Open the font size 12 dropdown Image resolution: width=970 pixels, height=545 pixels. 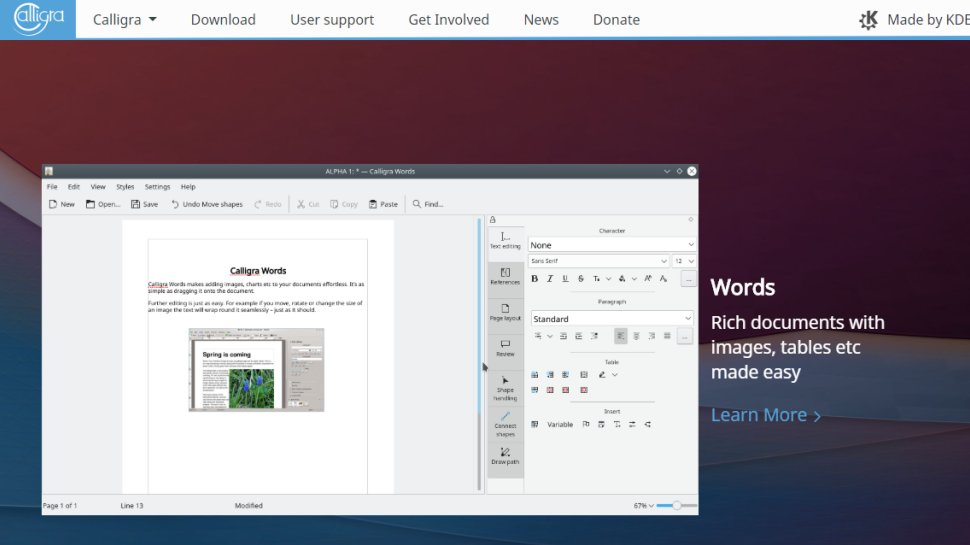684,261
